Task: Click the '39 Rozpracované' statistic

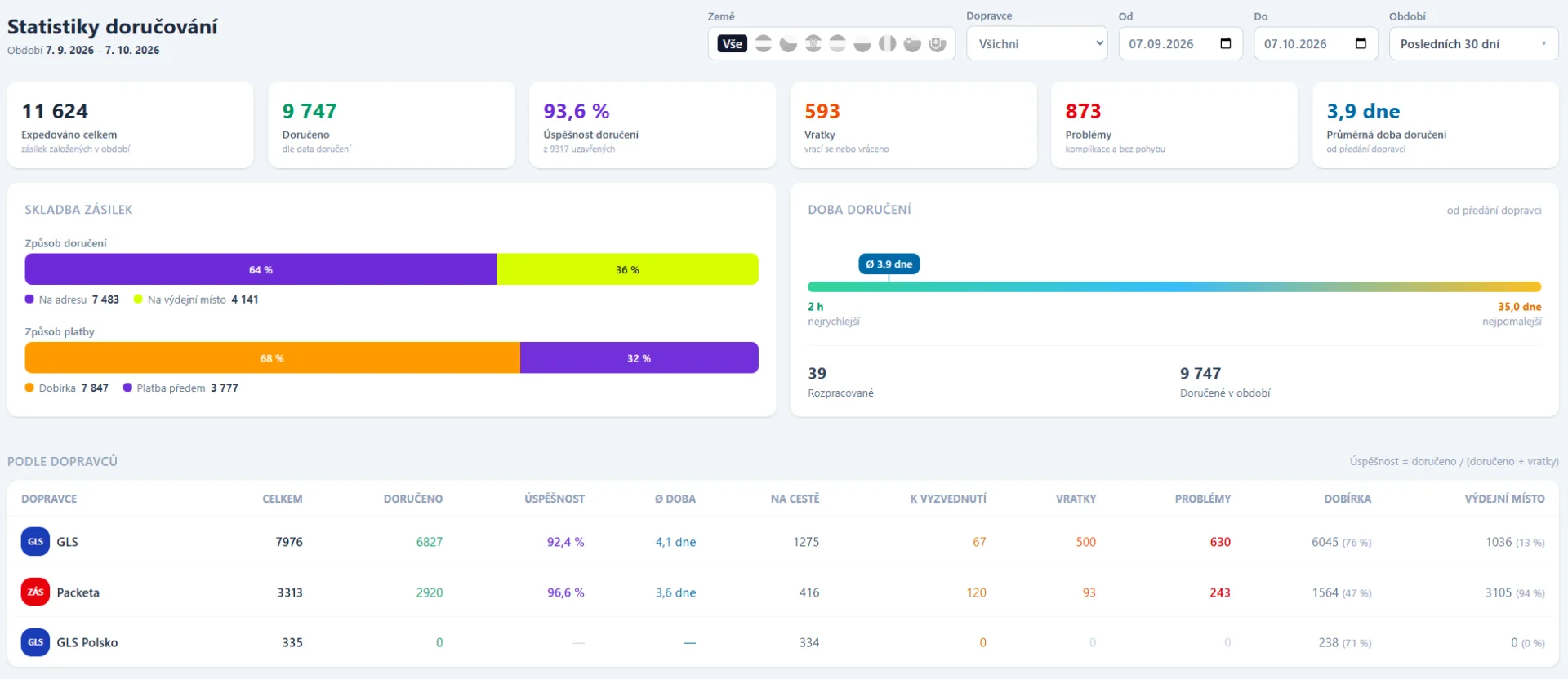Action: (x=840, y=382)
